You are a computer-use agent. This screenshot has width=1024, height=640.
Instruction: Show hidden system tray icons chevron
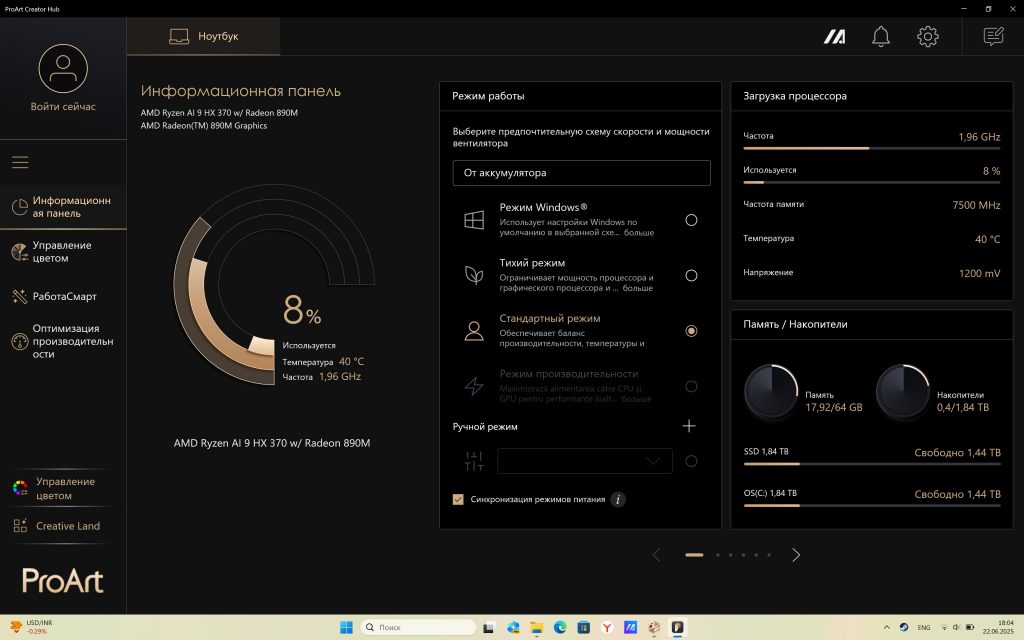click(x=886, y=627)
